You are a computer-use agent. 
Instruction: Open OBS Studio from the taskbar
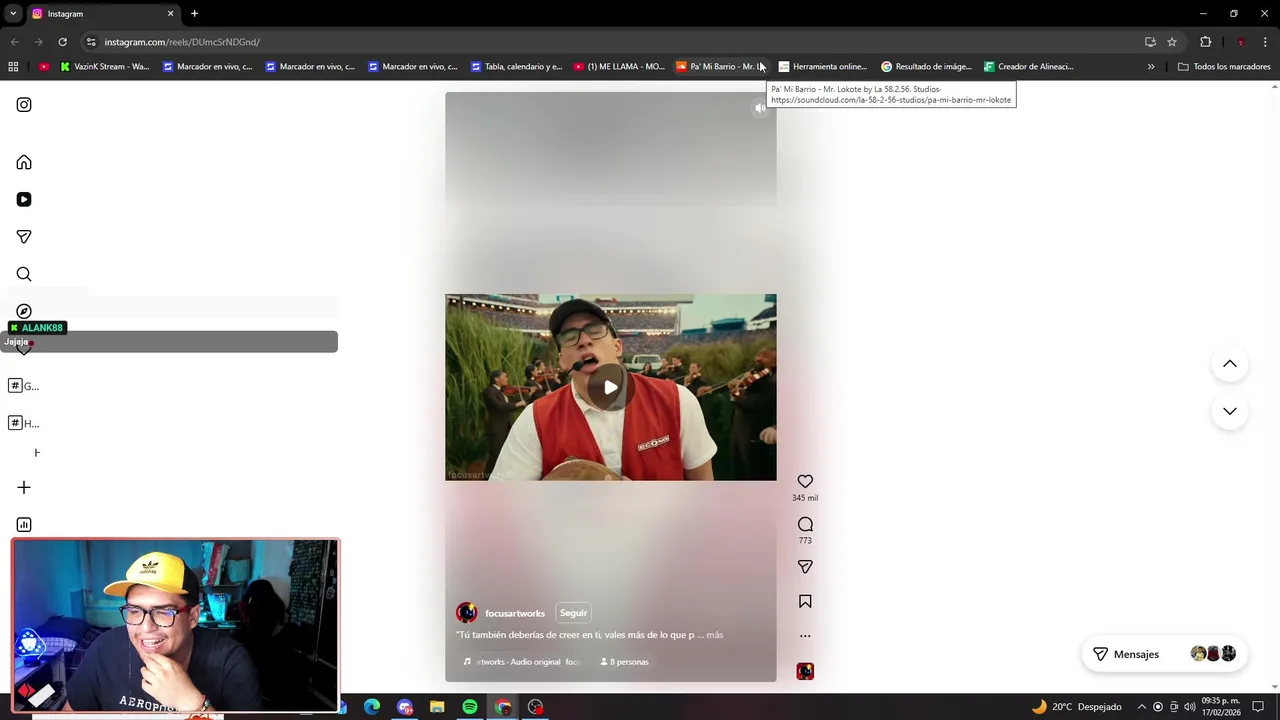pos(536,707)
